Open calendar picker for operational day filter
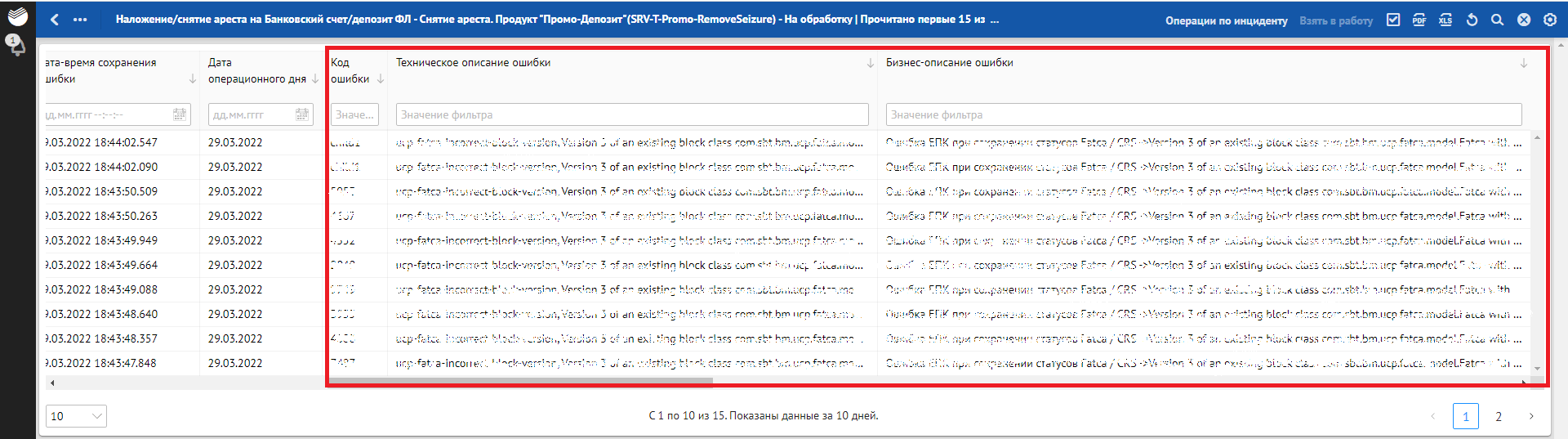The width and height of the screenshot is (1568, 439). (x=302, y=114)
